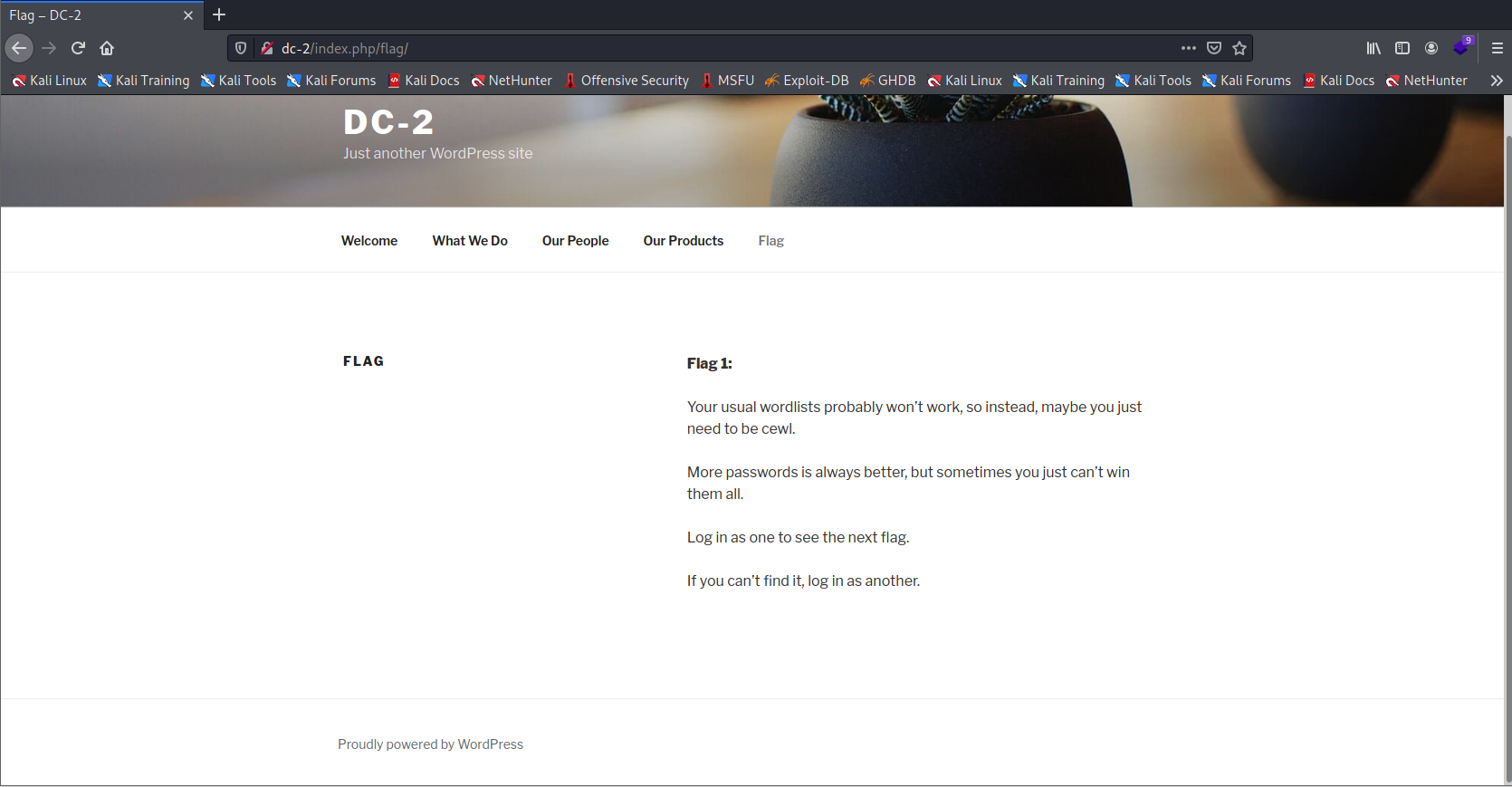
Task: Open the first NetHunter bookmark
Action: (x=512, y=81)
